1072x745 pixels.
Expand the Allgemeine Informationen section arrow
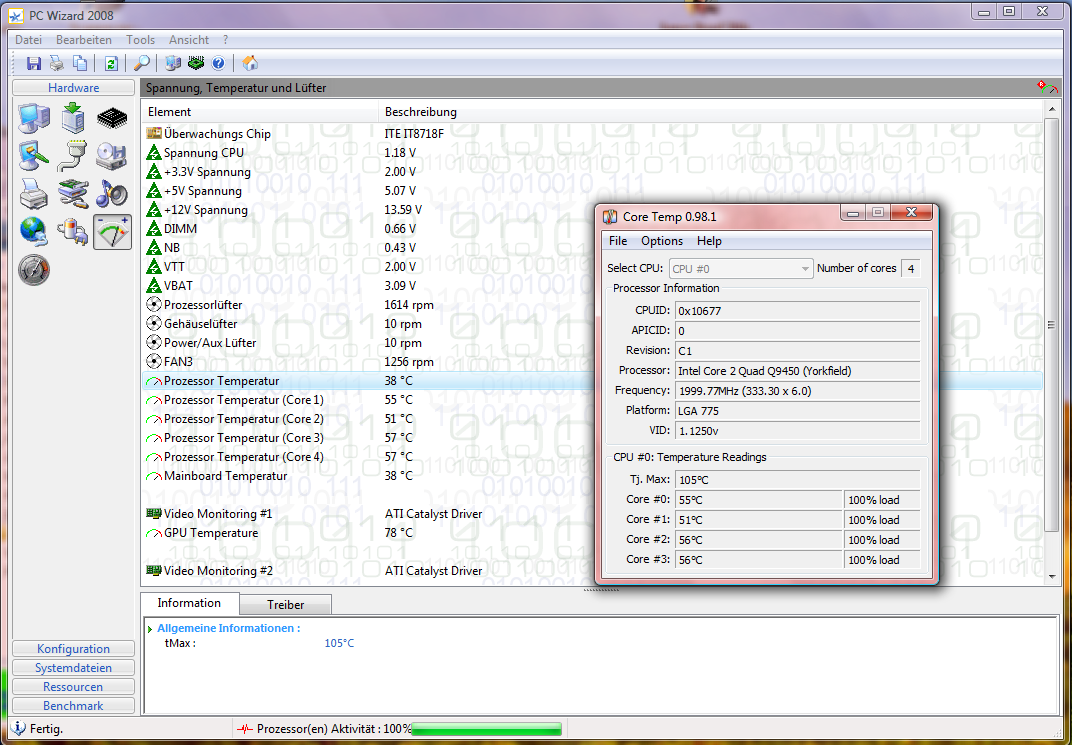coord(150,629)
